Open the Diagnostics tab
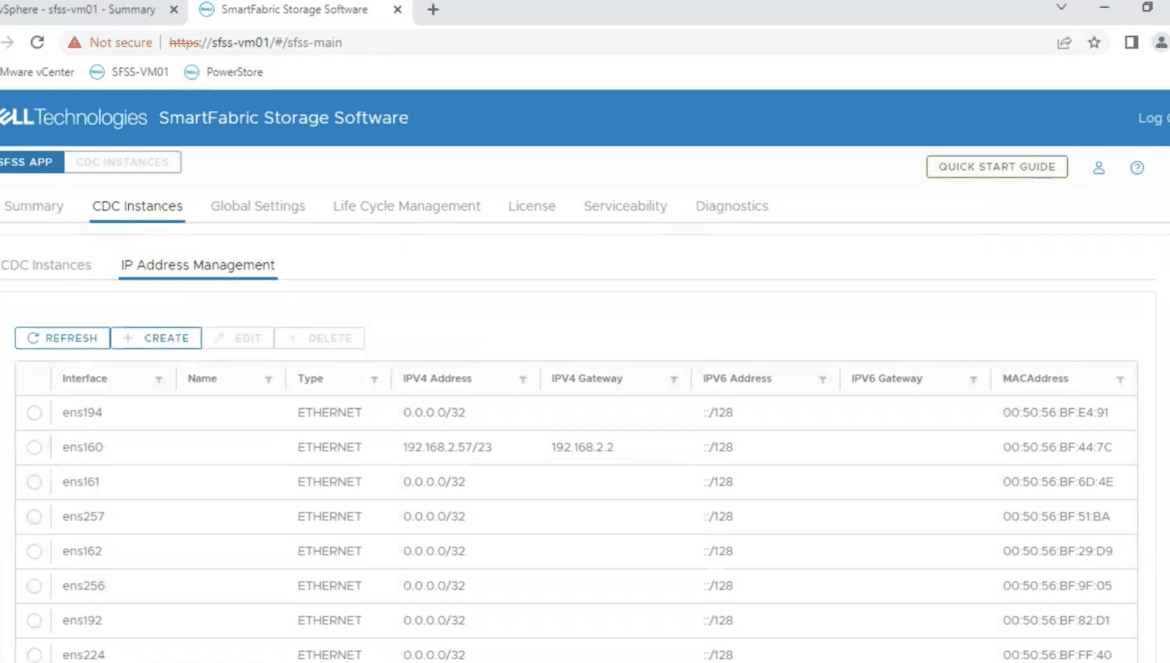Screen dimensions: 1170x663 (732, 207)
